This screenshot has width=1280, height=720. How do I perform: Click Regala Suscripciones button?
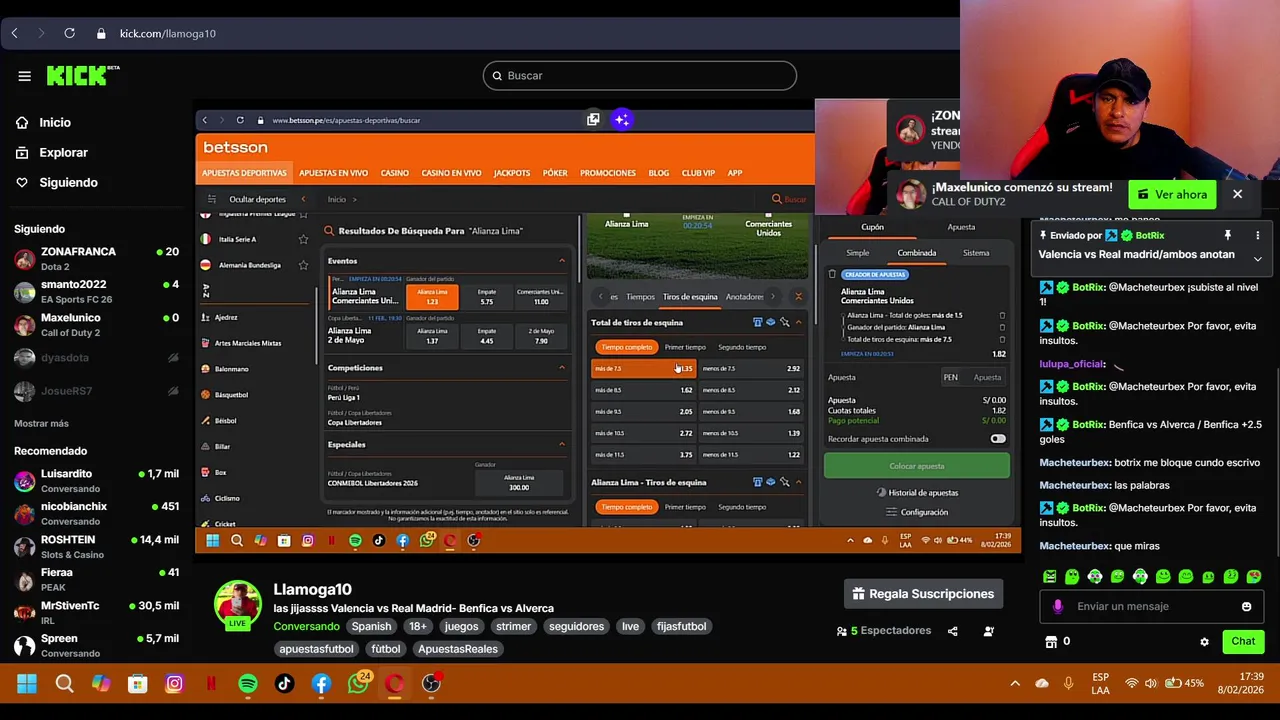pos(922,594)
